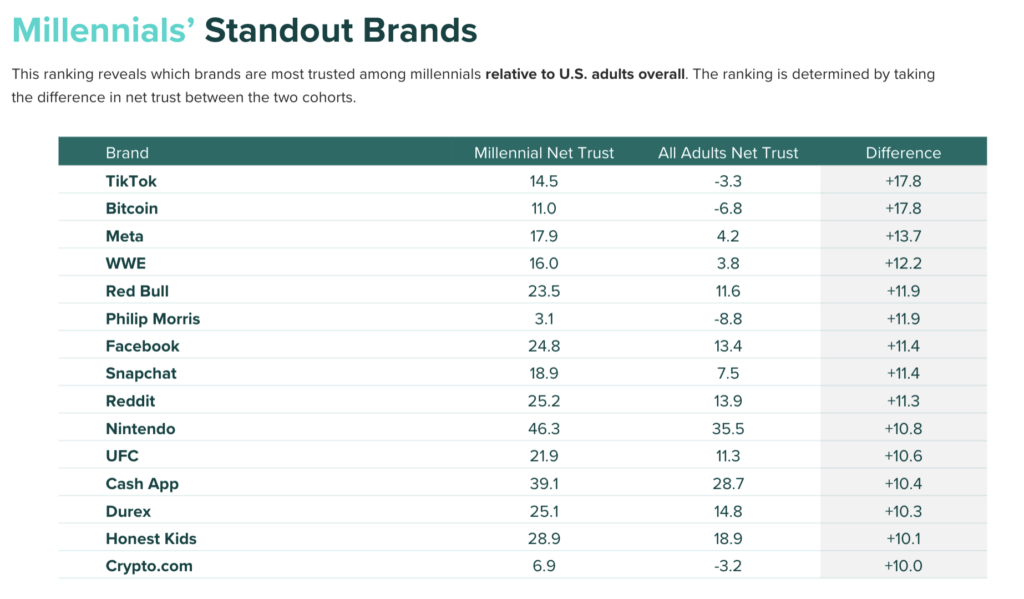
Task: Click the WWE row label
Action: (x=125, y=264)
